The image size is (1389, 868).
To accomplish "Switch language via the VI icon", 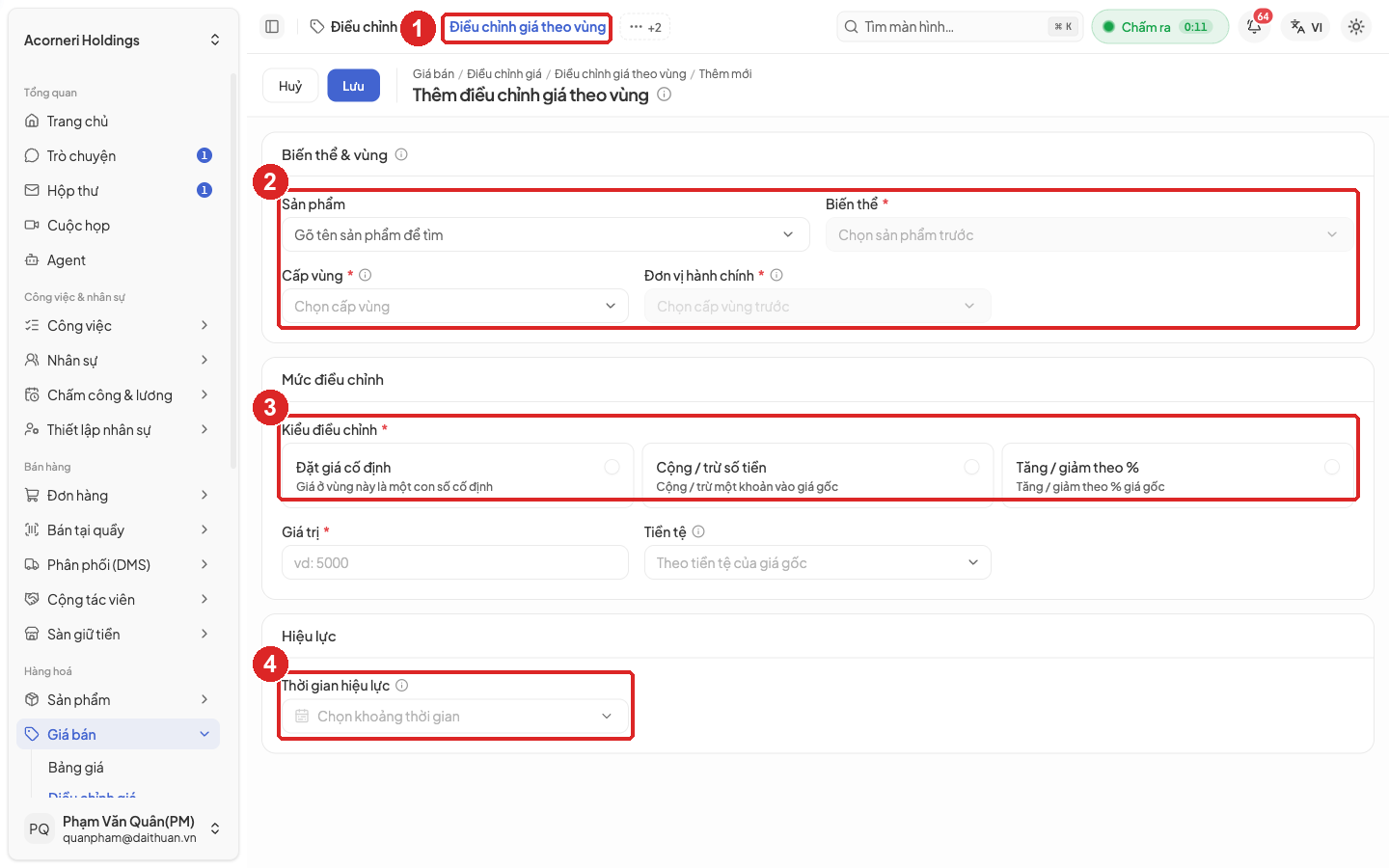I will [1307, 27].
